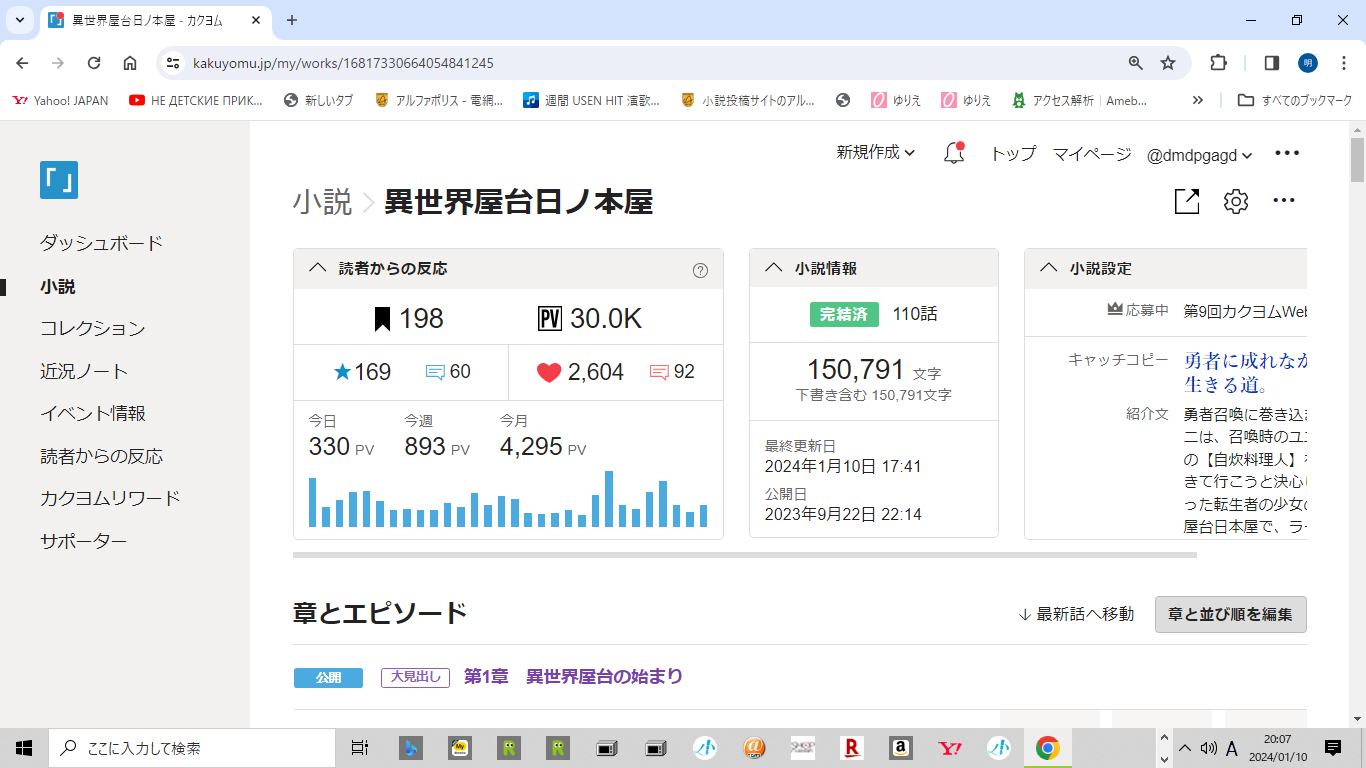Screen dimensions: 1366x768
Task: Open the novel's three-dot more menu
Action: click(1284, 201)
